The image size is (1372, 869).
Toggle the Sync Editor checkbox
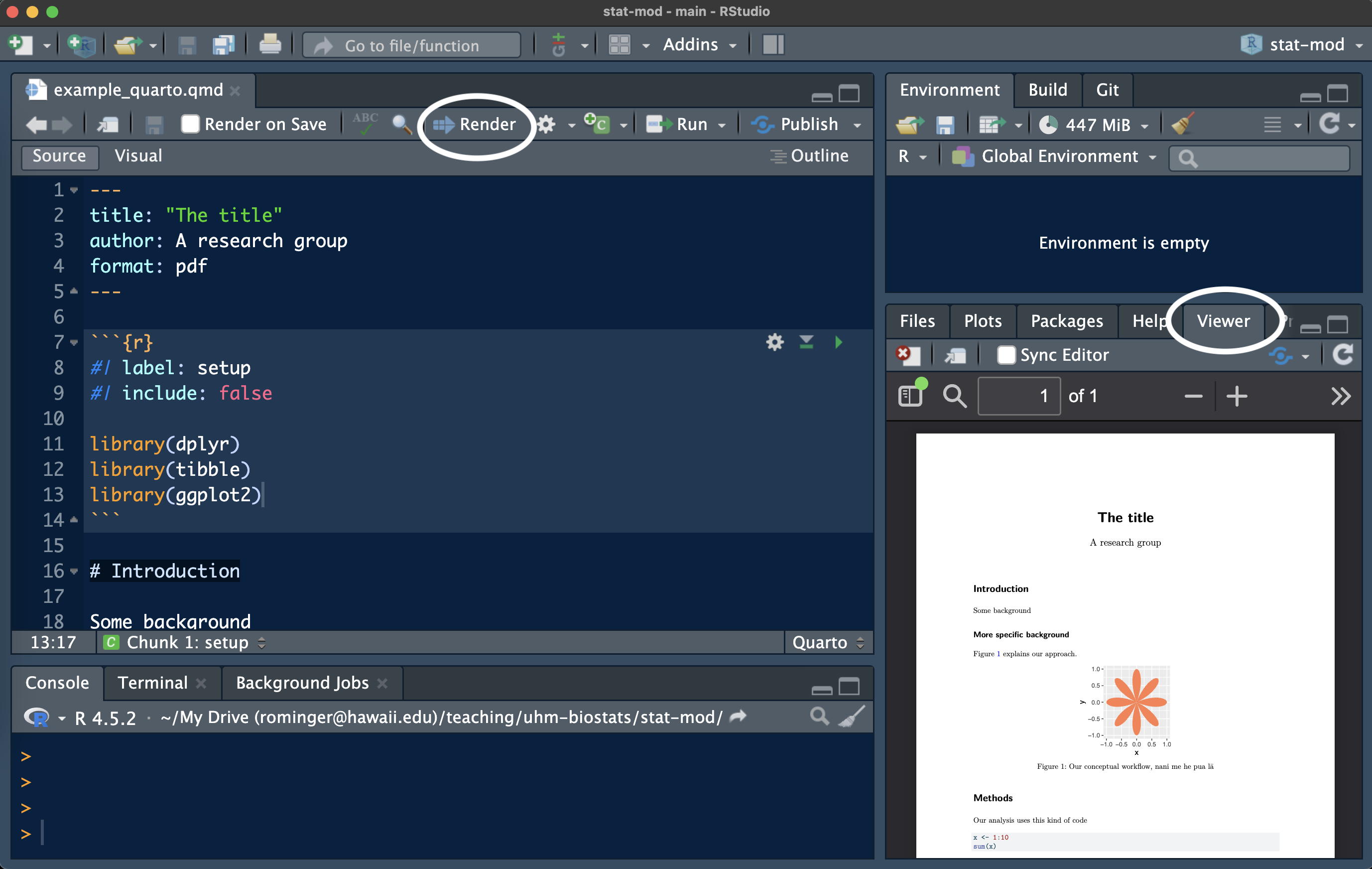coord(1005,355)
